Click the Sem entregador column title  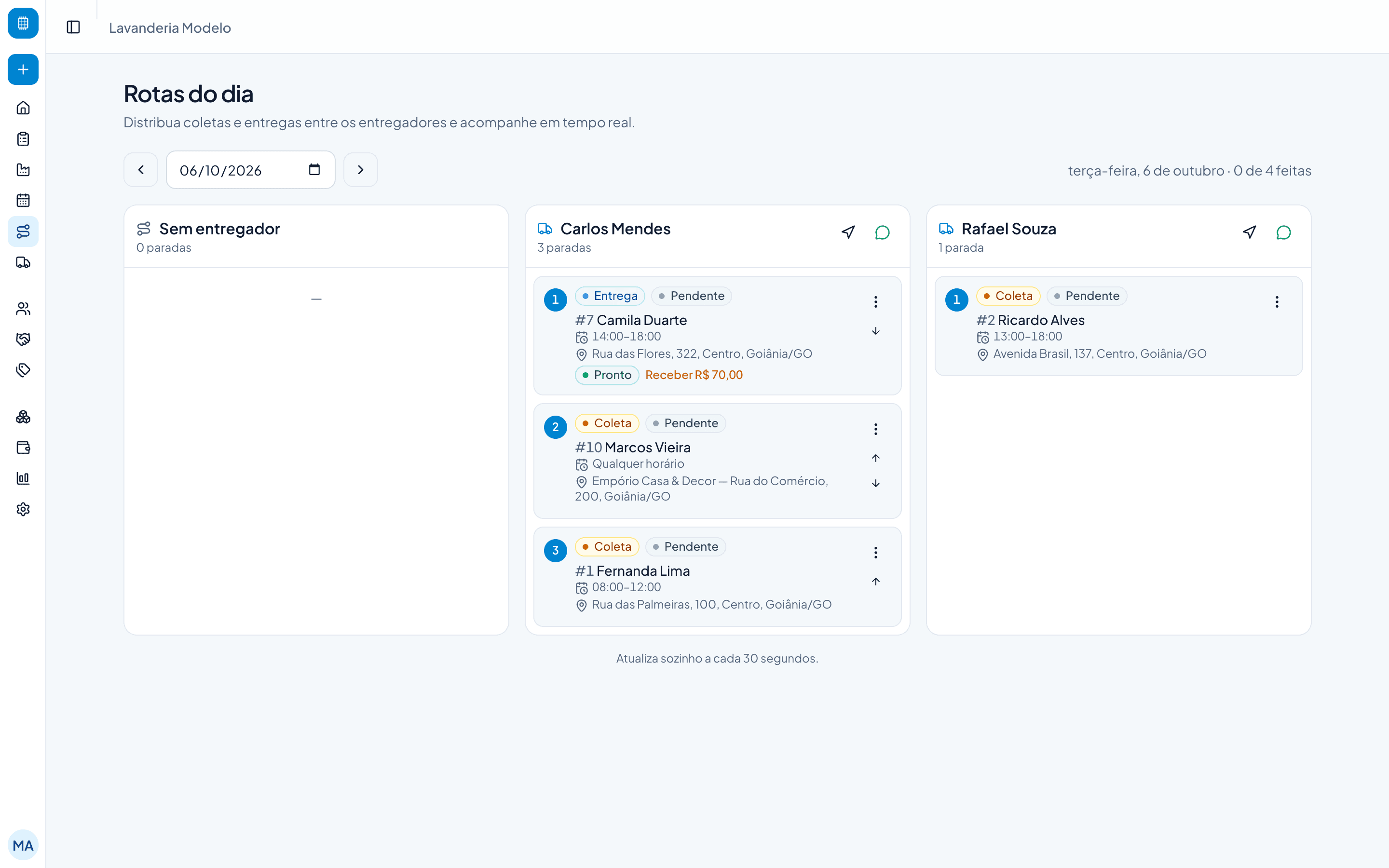click(x=219, y=229)
